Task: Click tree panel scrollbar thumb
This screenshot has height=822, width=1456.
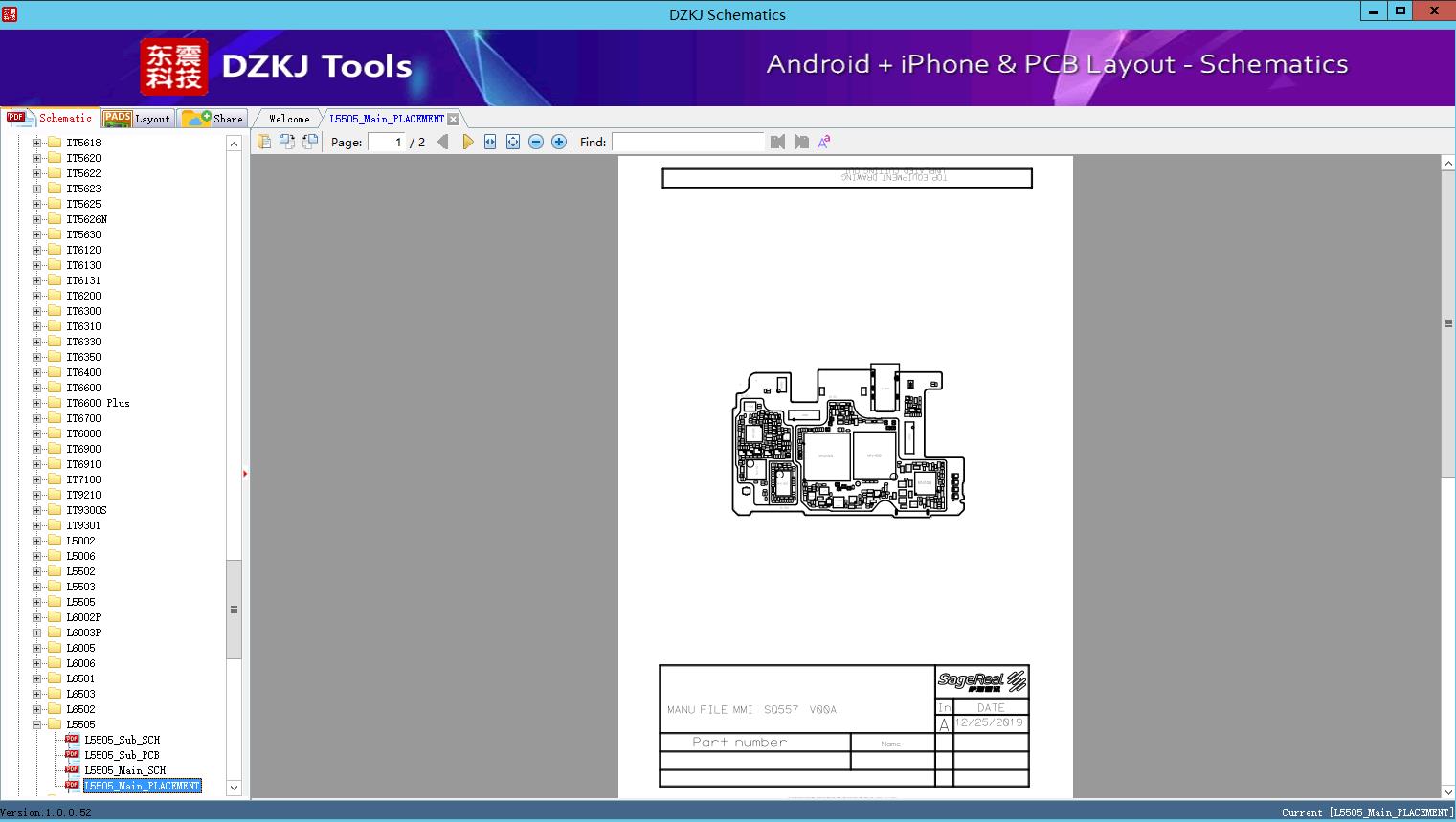Action: [234, 610]
